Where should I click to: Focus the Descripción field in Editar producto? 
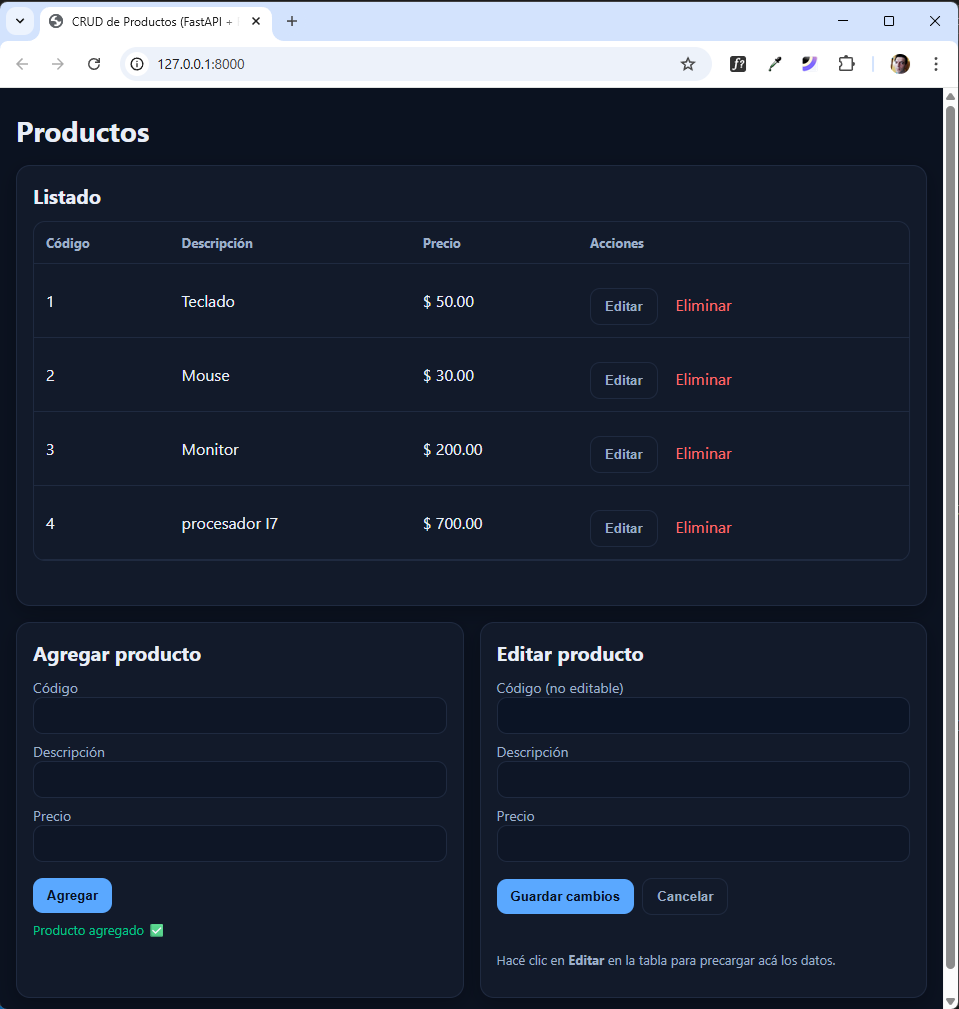703,779
